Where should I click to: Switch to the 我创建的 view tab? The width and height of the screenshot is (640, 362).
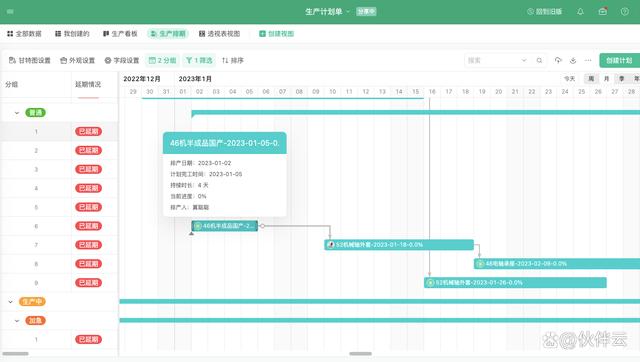[x=72, y=33]
